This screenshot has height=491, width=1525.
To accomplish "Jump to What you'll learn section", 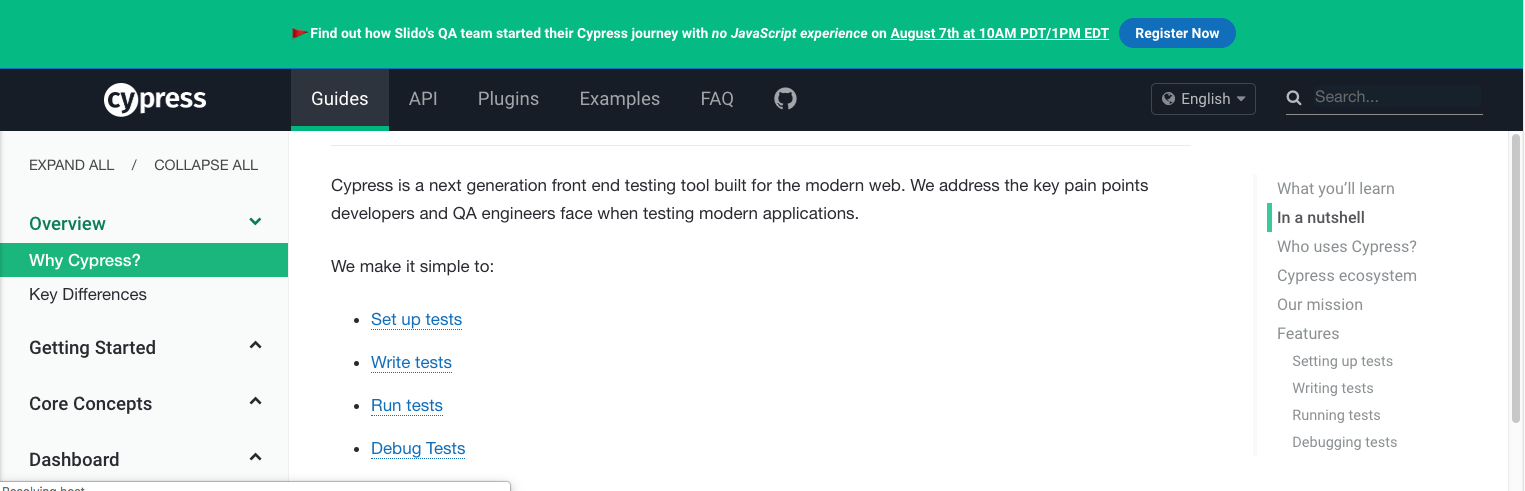I will click(1336, 188).
